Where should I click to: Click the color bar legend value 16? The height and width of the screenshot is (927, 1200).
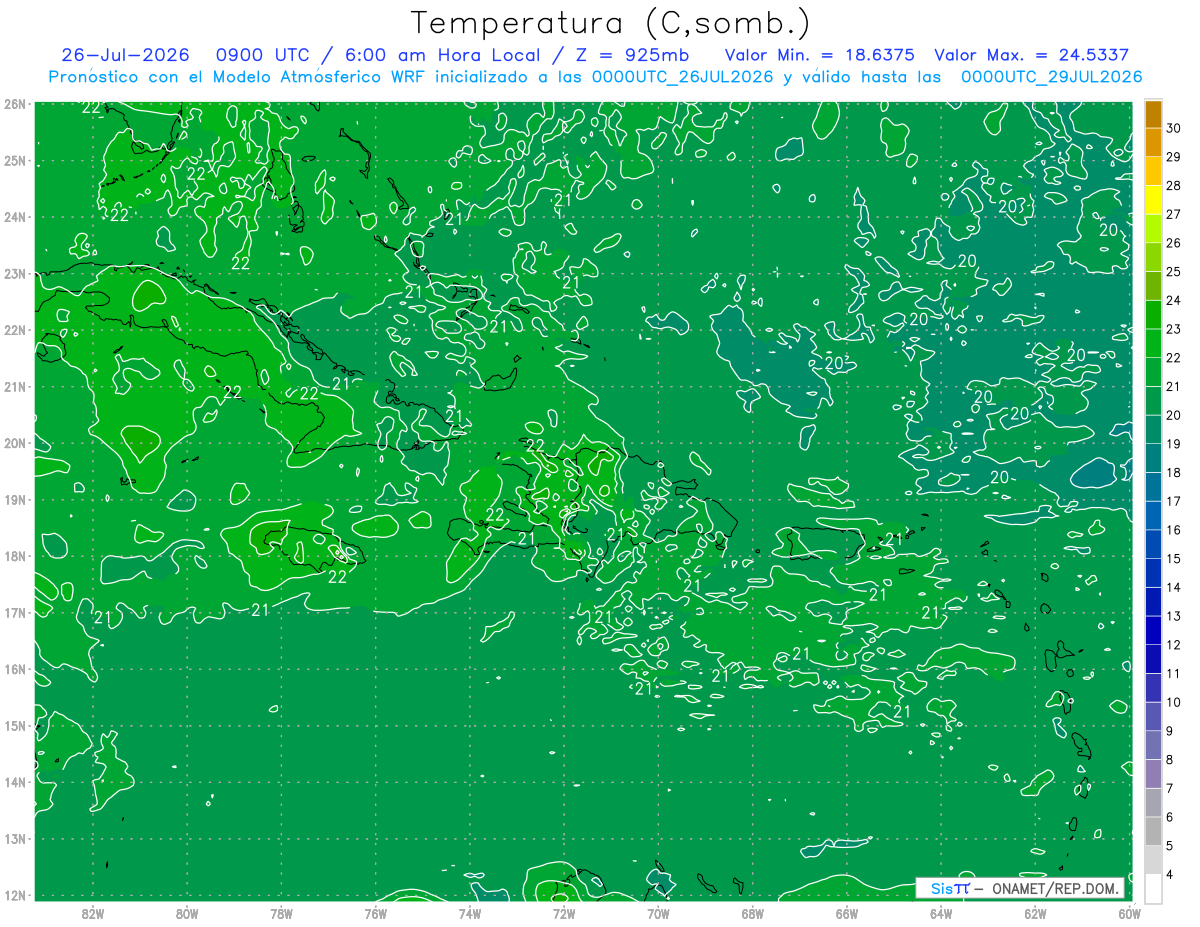tap(1174, 530)
